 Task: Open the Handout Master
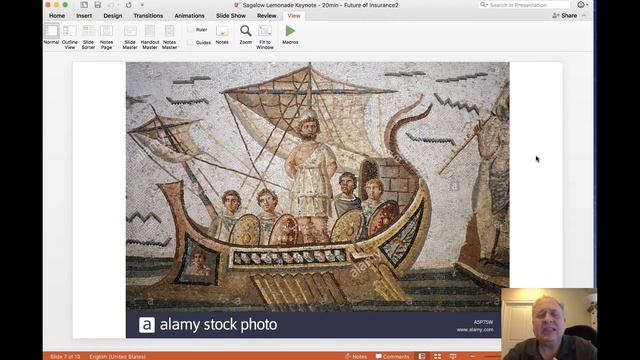[x=150, y=37]
